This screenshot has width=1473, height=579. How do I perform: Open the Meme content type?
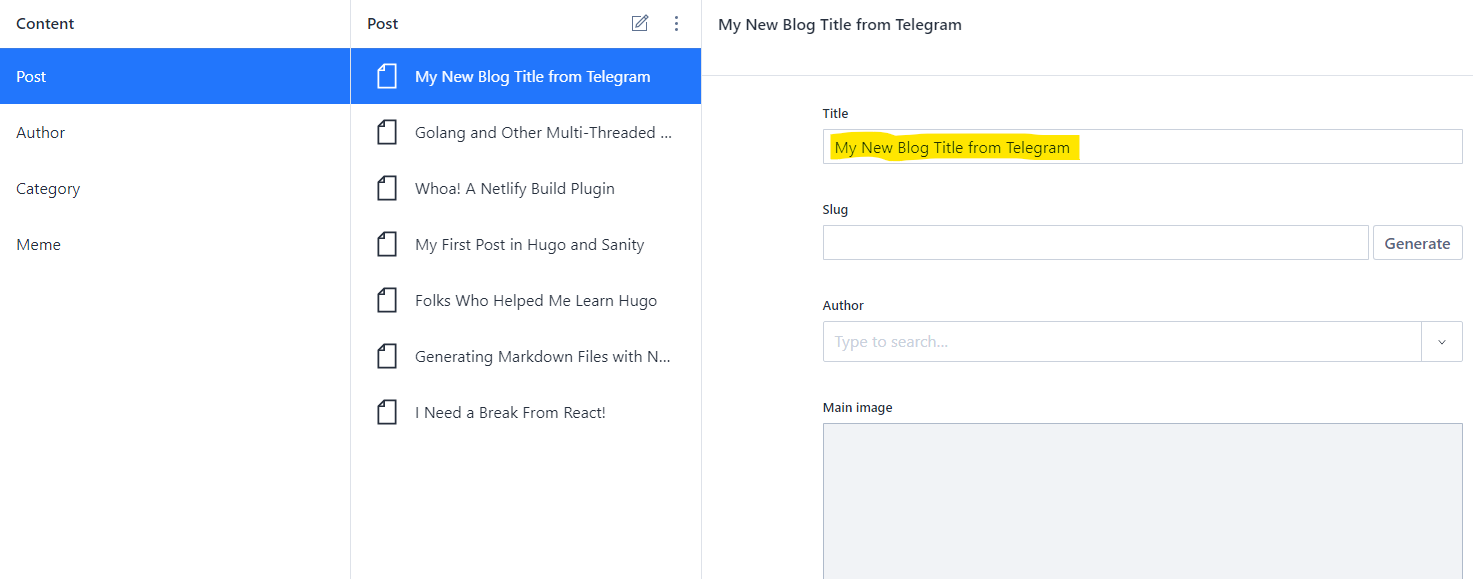tap(175, 244)
